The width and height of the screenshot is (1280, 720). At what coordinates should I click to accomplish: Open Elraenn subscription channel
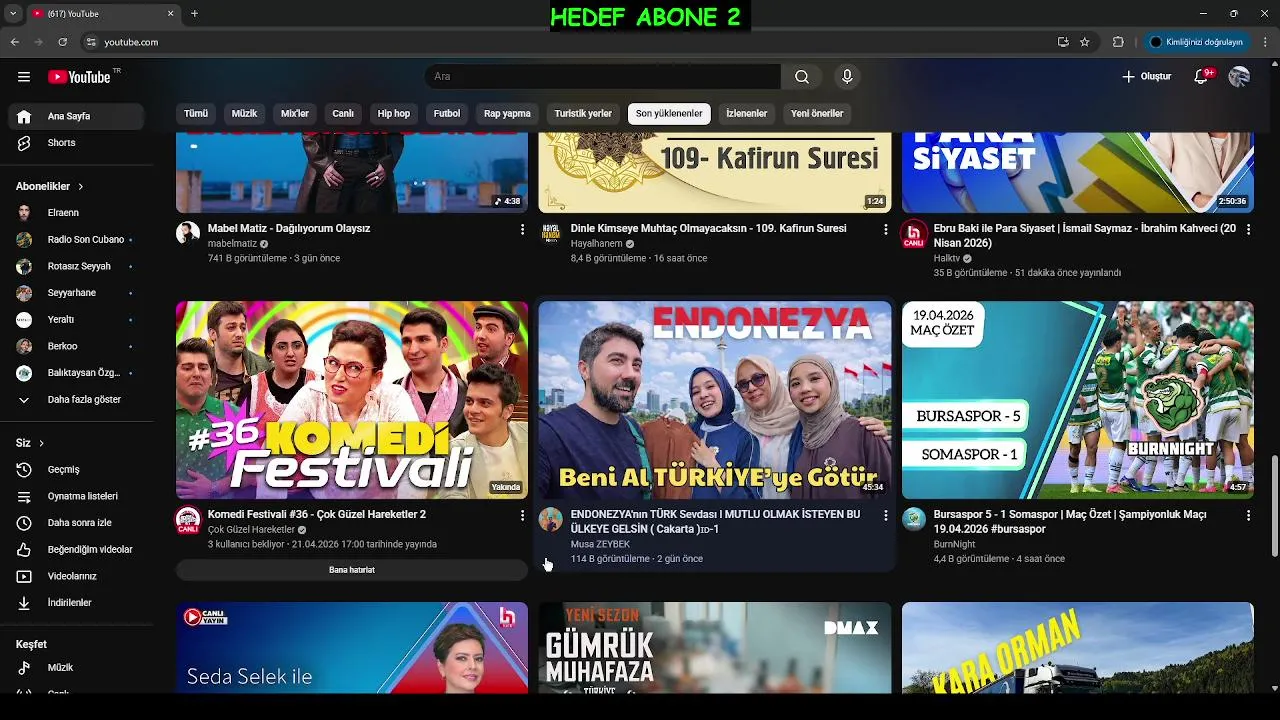76,213
